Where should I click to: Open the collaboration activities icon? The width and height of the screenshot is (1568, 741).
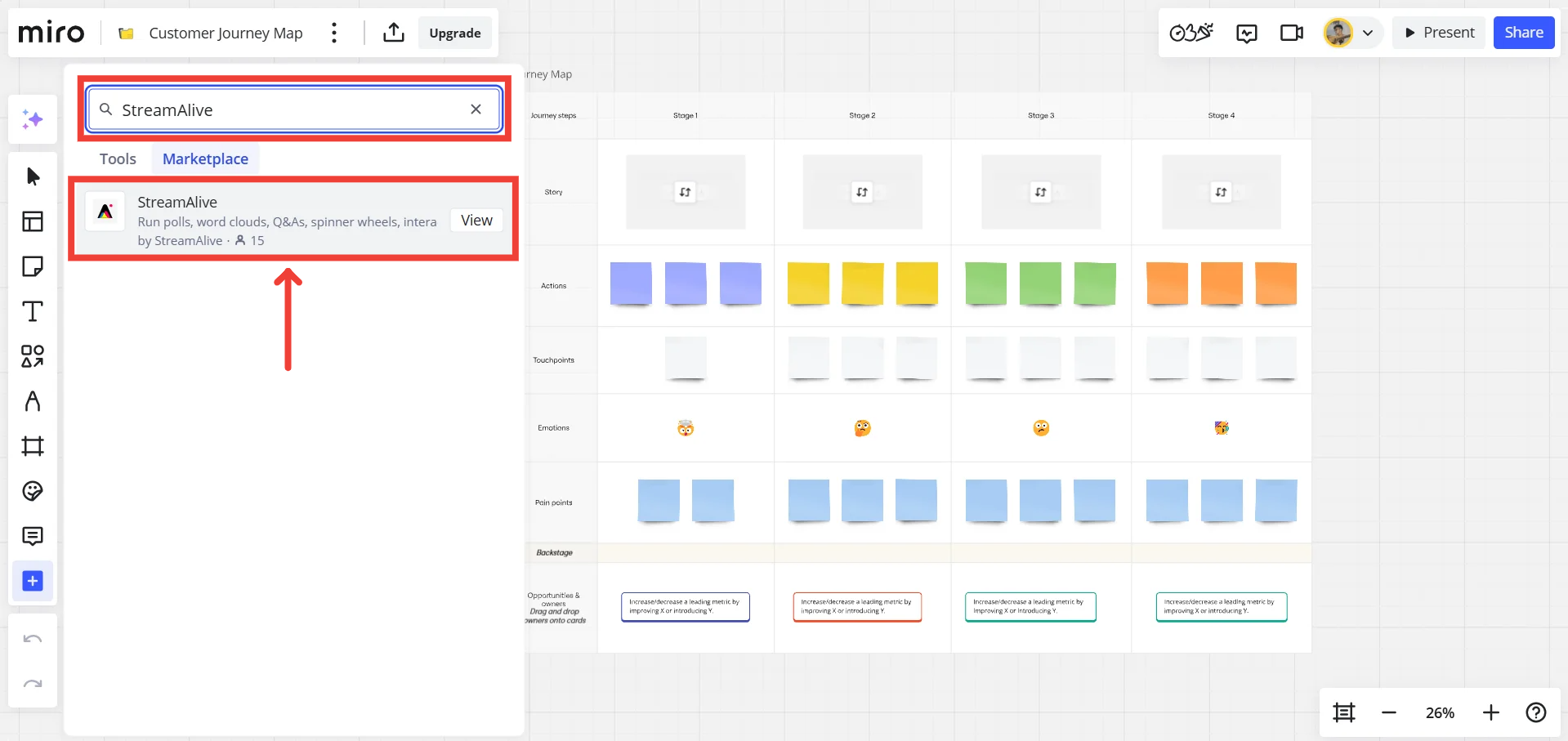point(1191,33)
